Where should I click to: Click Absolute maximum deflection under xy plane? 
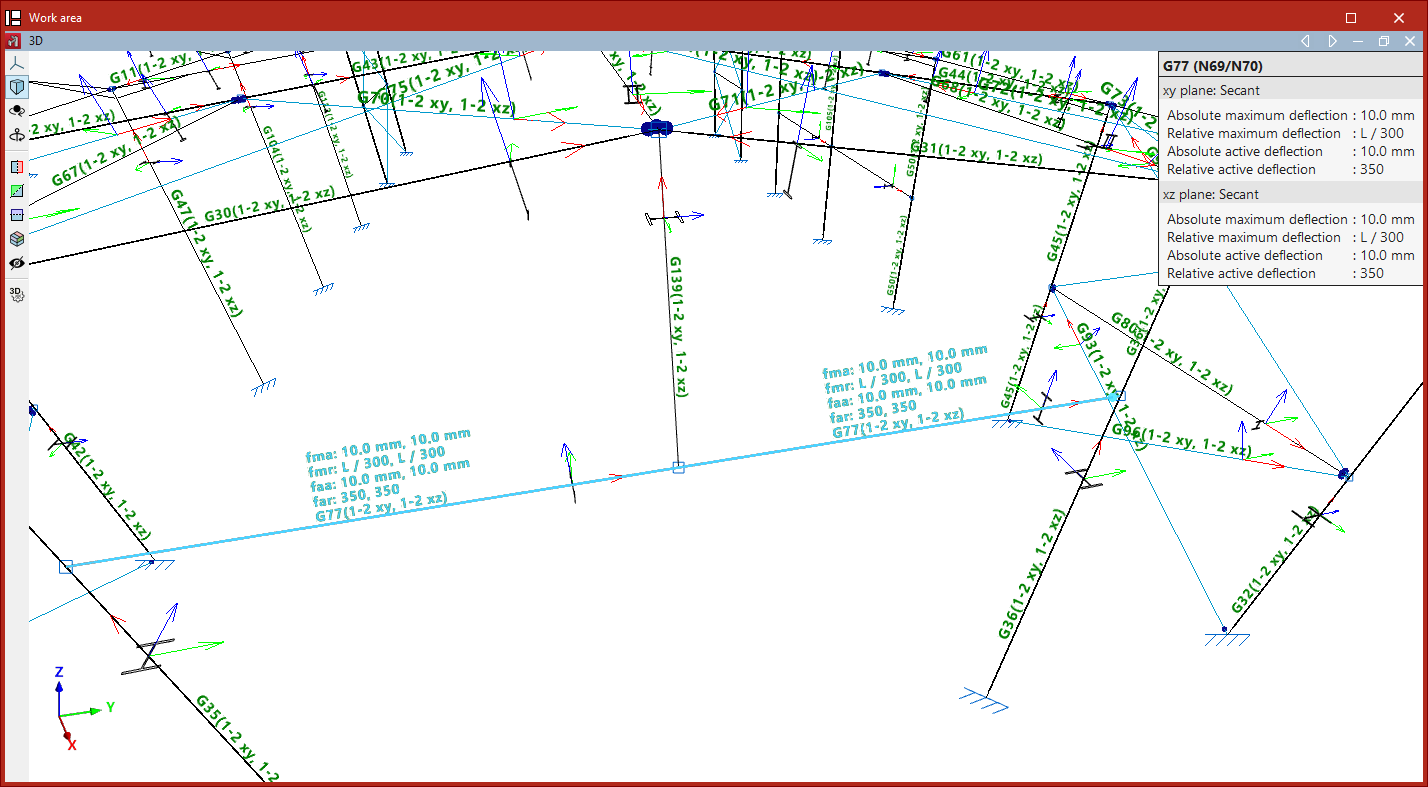click(x=1290, y=115)
